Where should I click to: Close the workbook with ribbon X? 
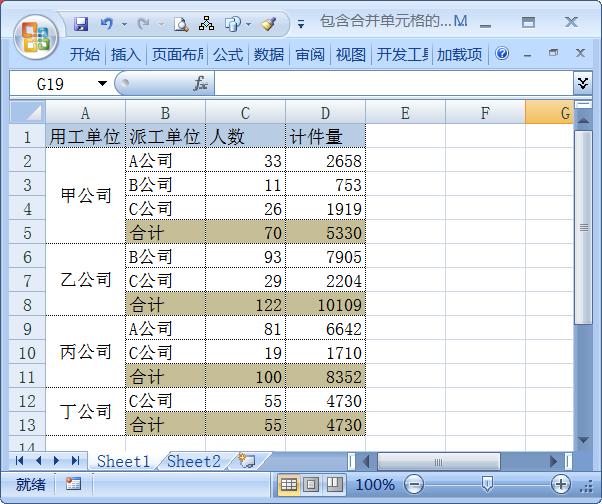[580, 53]
